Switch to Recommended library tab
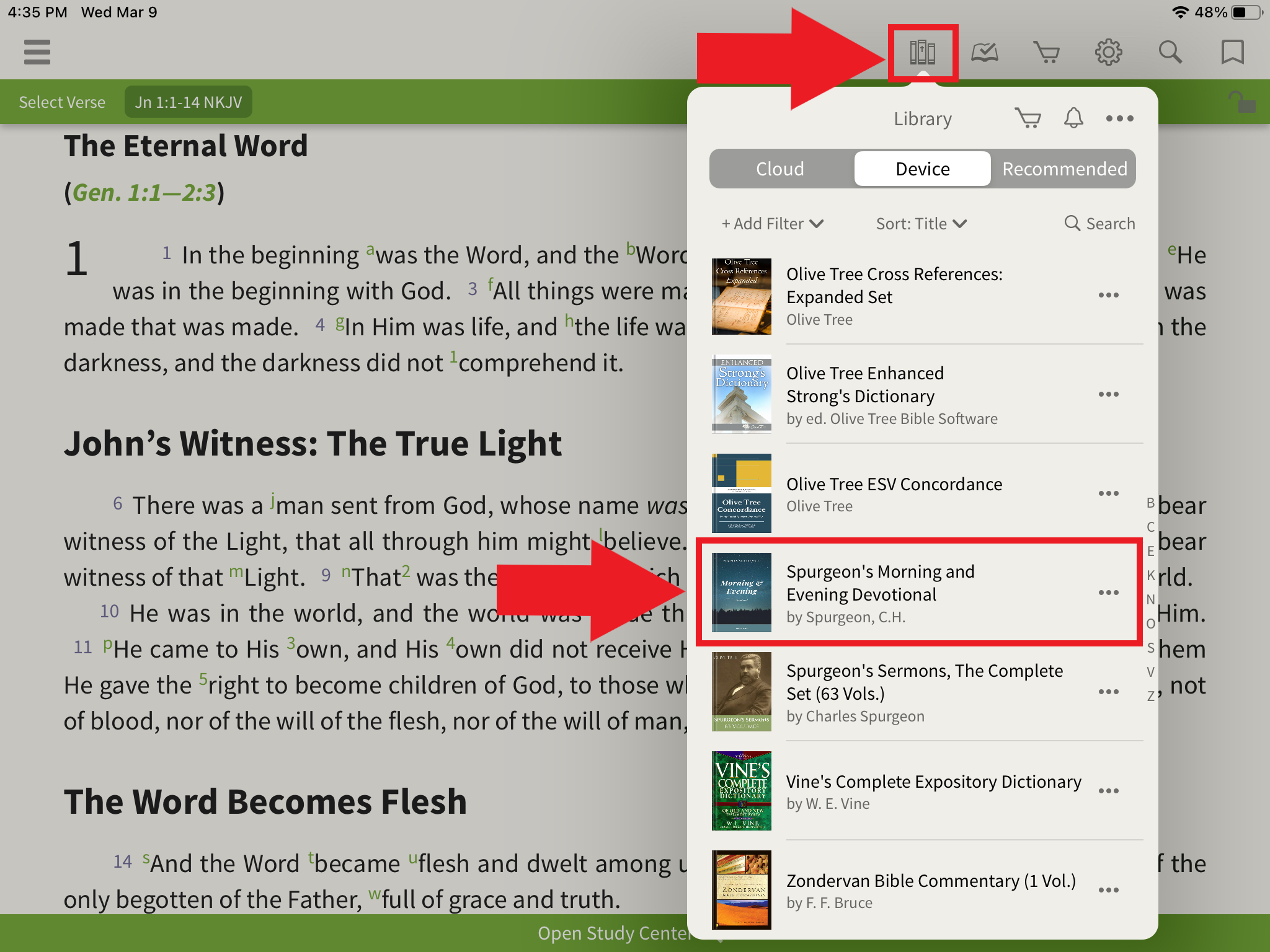The height and width of the screenshot is (952, 1270). [x=1064, y=168]
